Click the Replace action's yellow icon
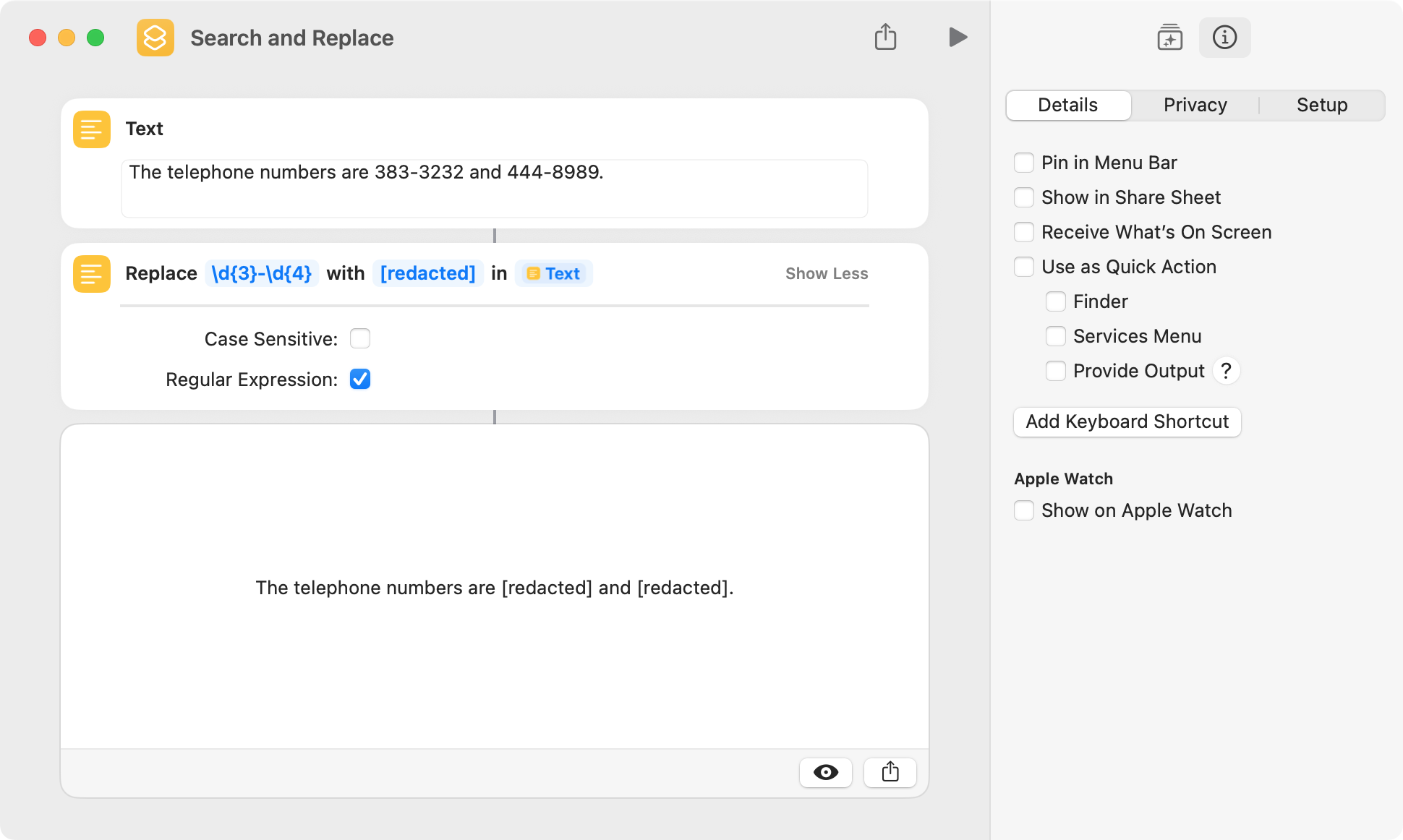 [92, 274]
